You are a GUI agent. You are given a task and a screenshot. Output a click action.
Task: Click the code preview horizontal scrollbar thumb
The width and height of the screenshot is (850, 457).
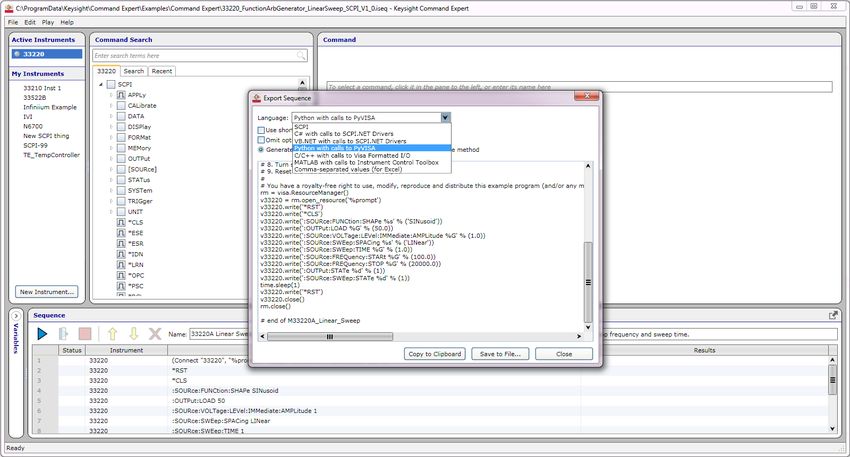330,337
